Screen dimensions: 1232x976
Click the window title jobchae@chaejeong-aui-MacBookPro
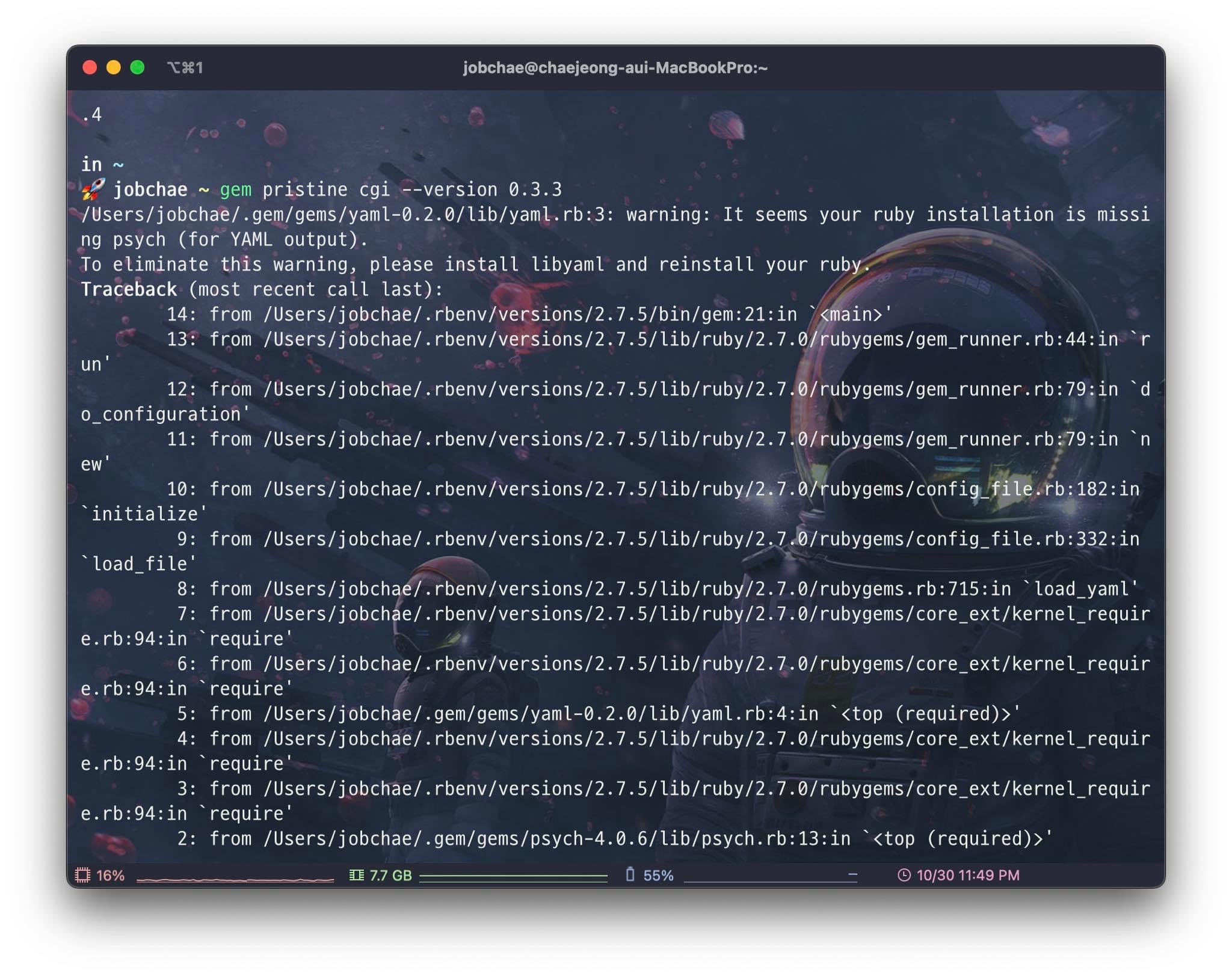[x=615, y=67]
